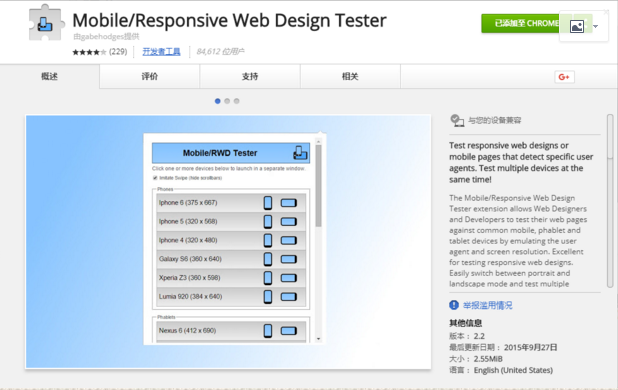Launch Galaxy S6 in portrait mode
This screenshot has width=618, height=390.
click(x=268, y=259)
